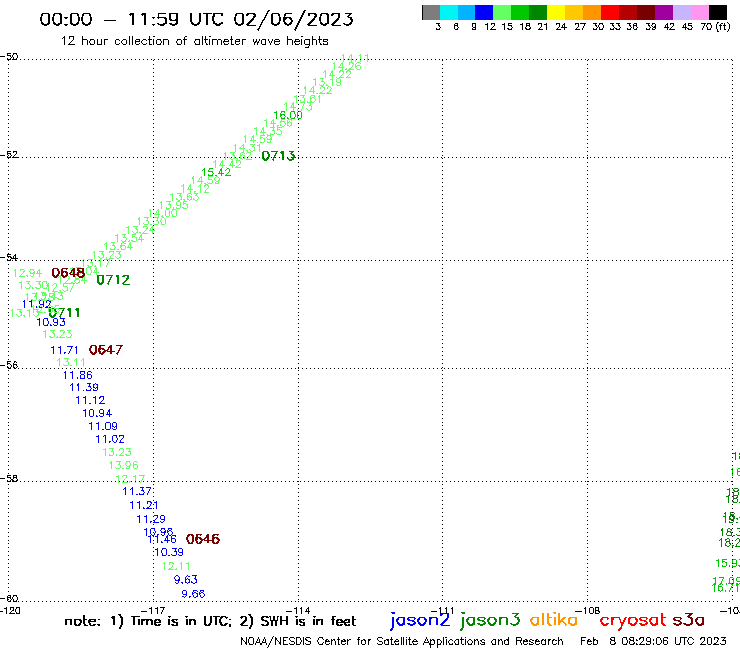Click the 0713 time marker

278,156
